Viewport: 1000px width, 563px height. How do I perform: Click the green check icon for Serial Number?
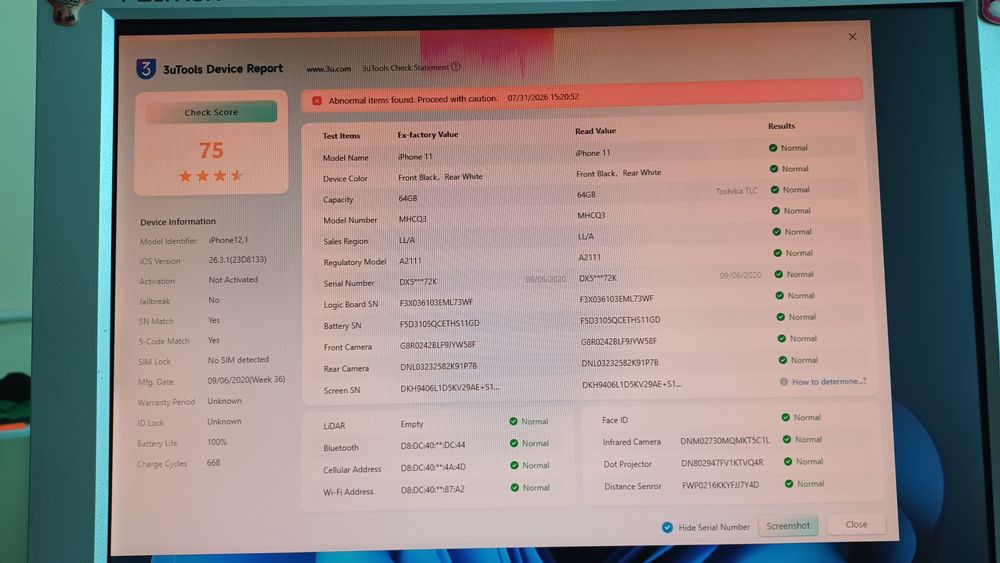(x=779, y=274)
